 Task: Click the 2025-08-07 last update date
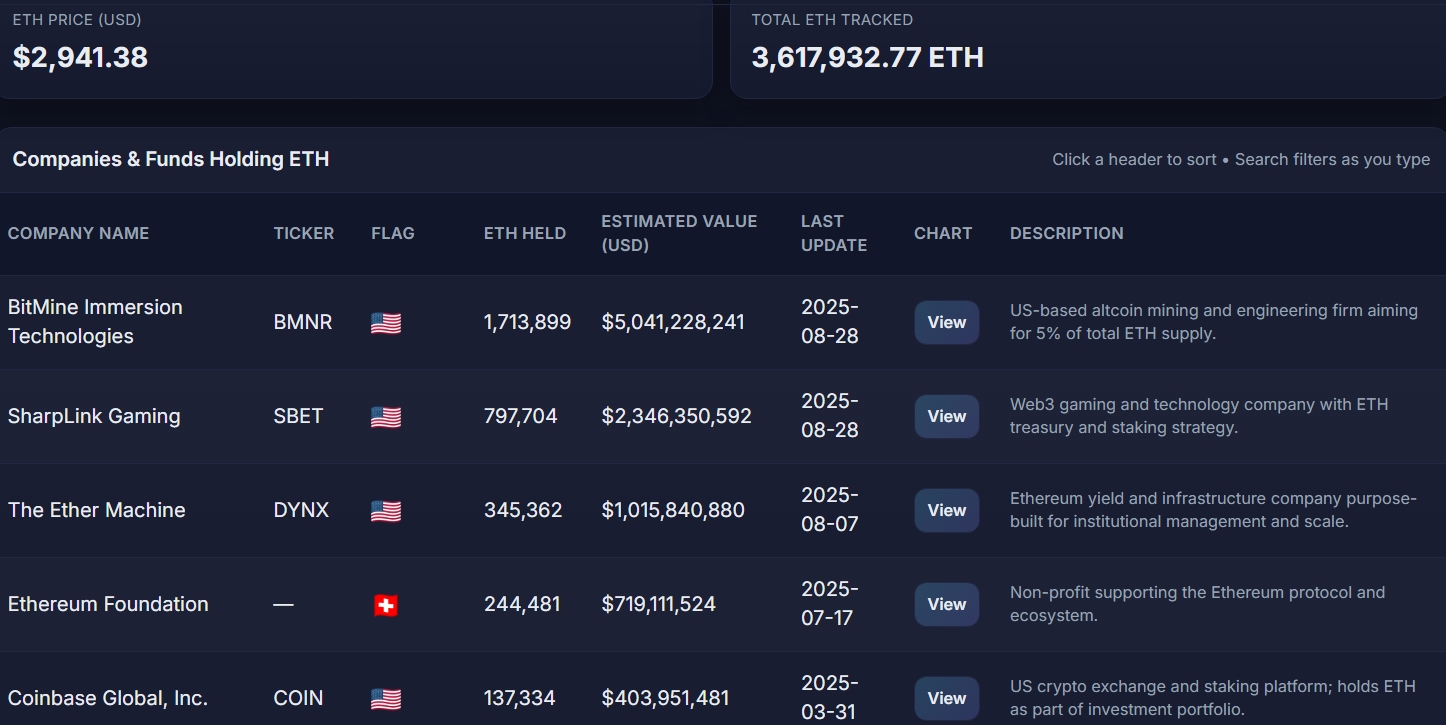[830, 510]
